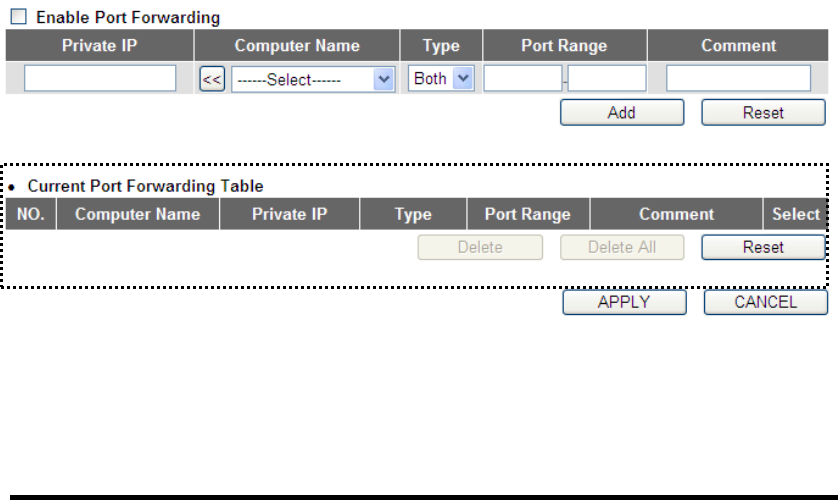
Task: Click the Port Range start field
Action: tap(523, 79)
